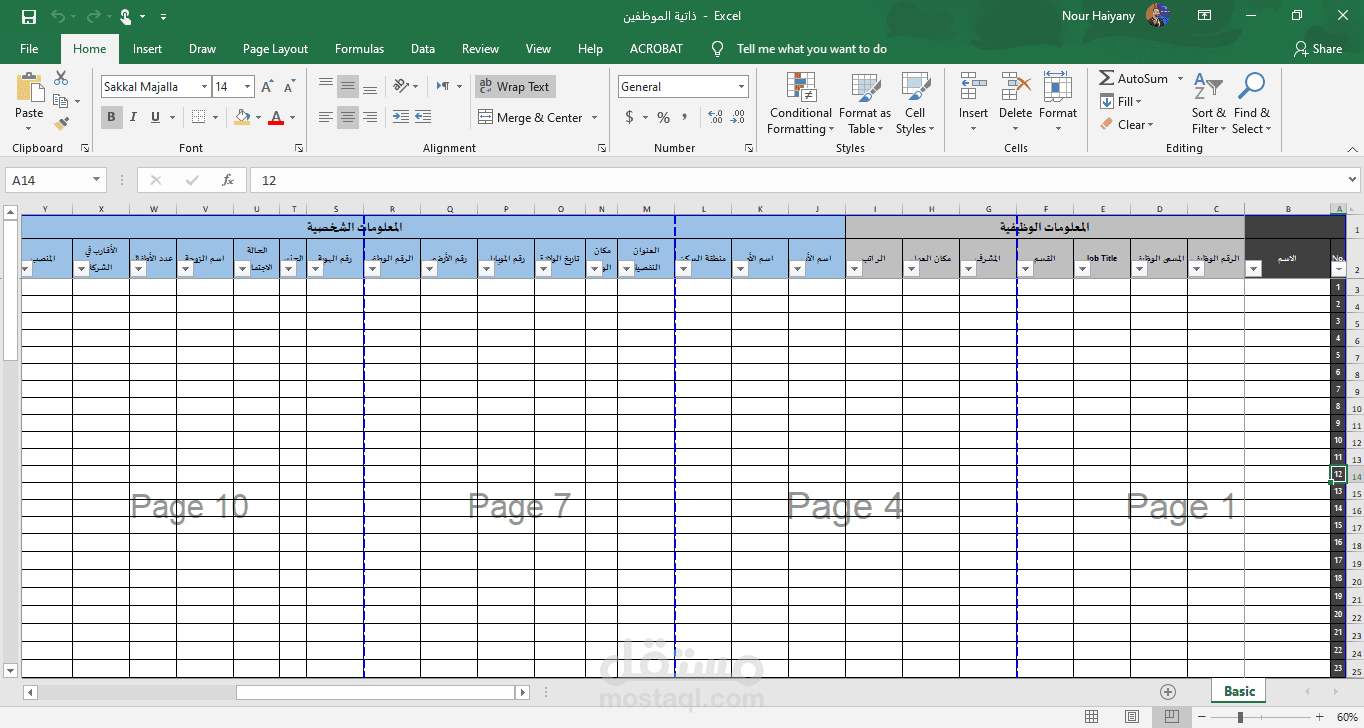Switch to Page Layout view icon
The height and width of the screenshot is (728, 1364).
point(1131,717)
